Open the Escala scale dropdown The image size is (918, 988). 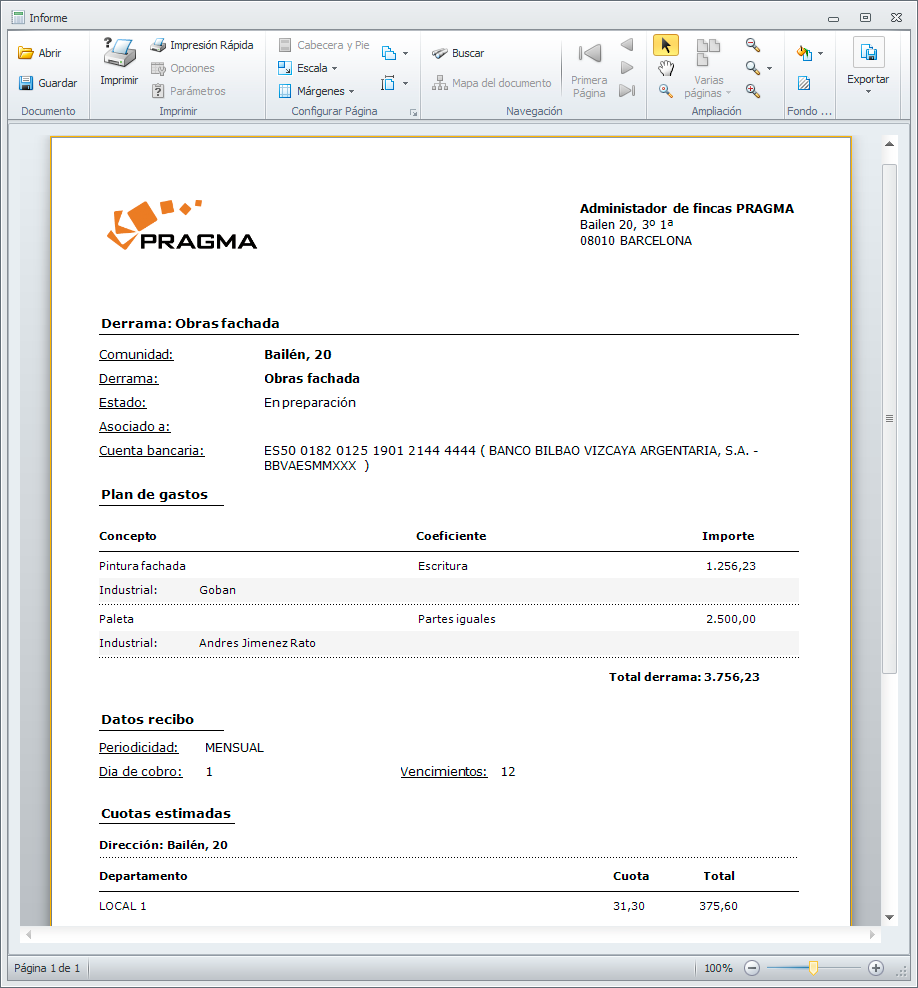tap(308, 68)
